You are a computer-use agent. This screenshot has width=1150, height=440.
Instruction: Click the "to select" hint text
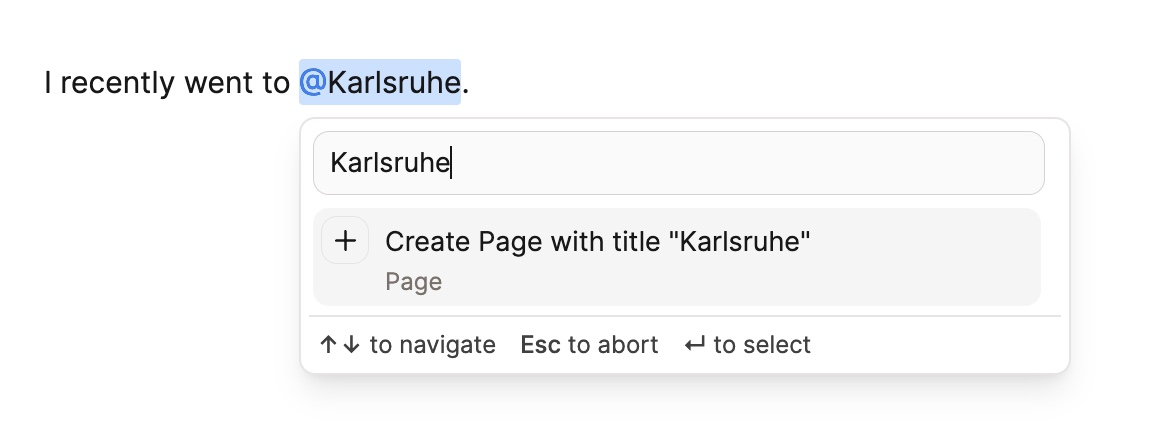click(762, 345)
